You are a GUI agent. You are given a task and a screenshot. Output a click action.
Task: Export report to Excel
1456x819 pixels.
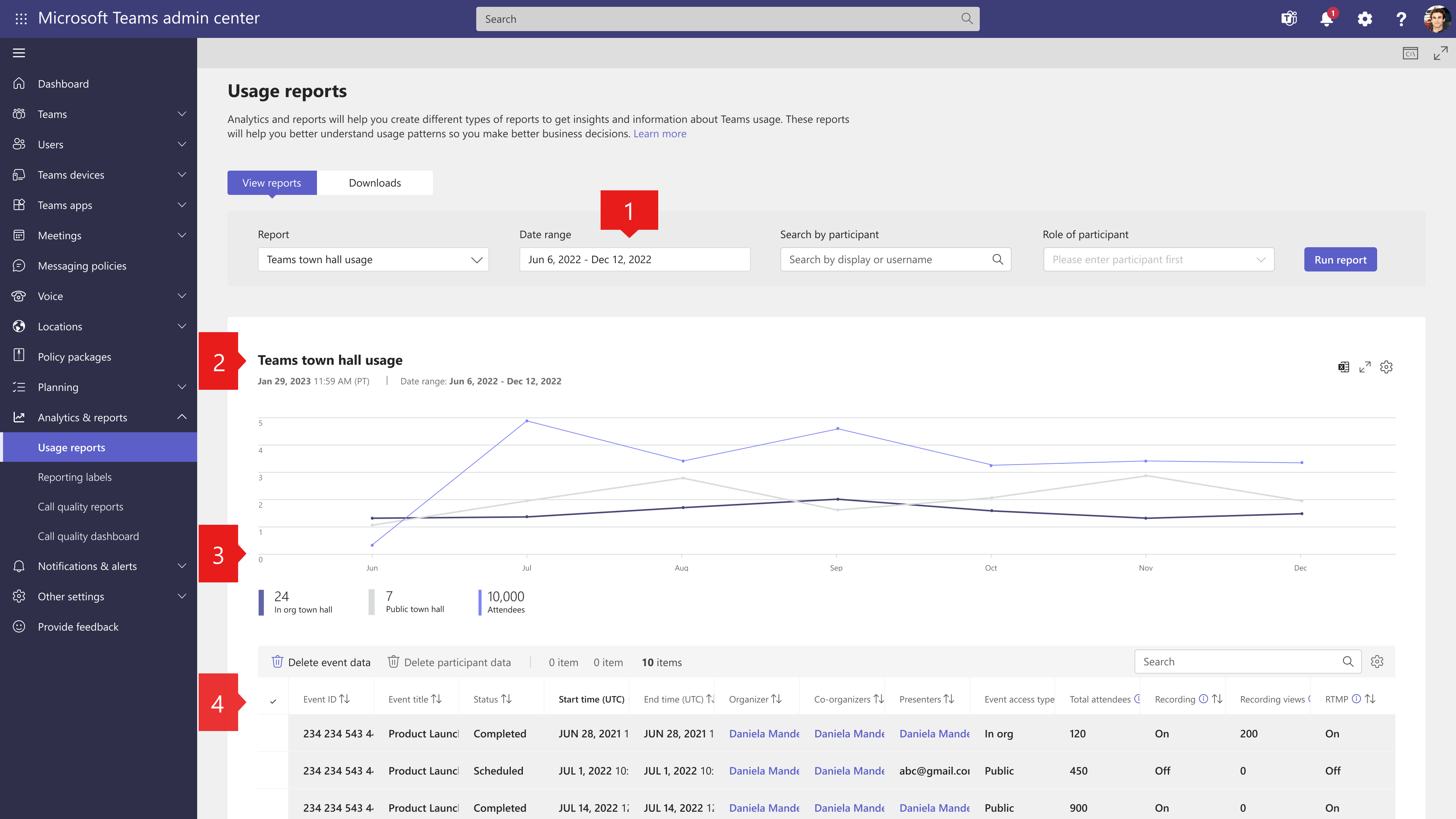[1344, 367]
